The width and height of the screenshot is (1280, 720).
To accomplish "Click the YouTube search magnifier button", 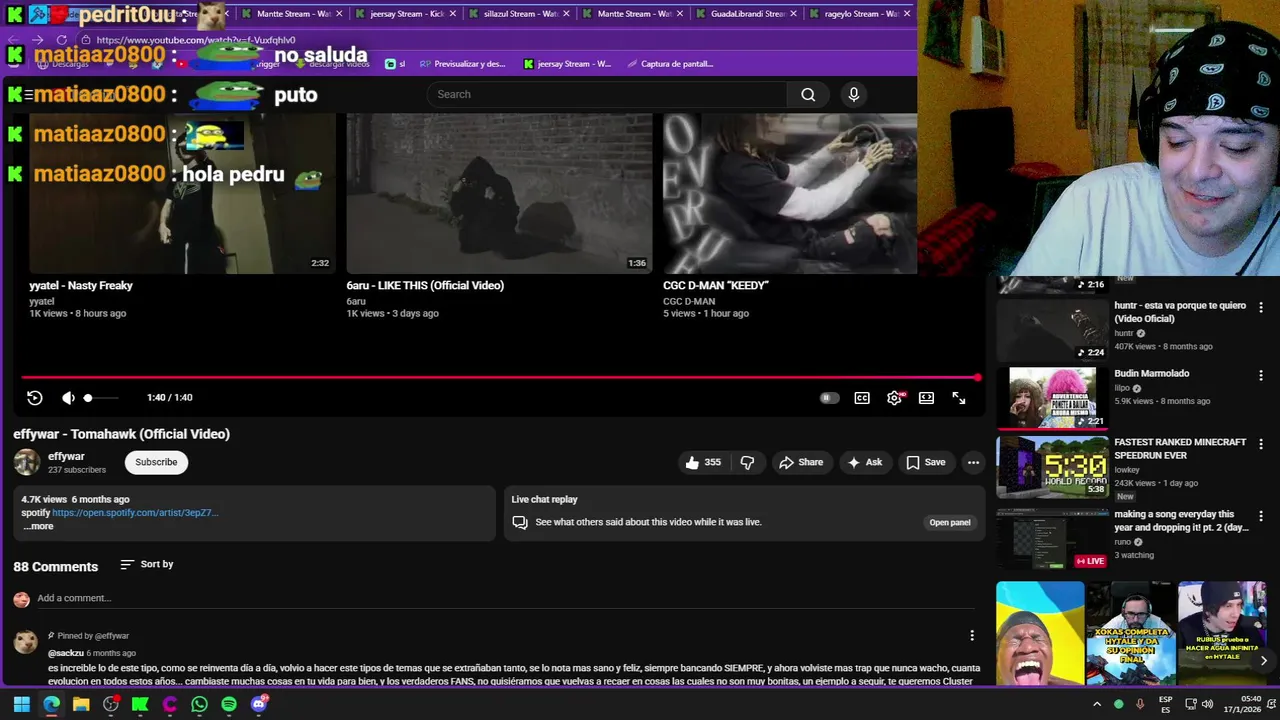I will pyautogui.click(x=808, y=94).
